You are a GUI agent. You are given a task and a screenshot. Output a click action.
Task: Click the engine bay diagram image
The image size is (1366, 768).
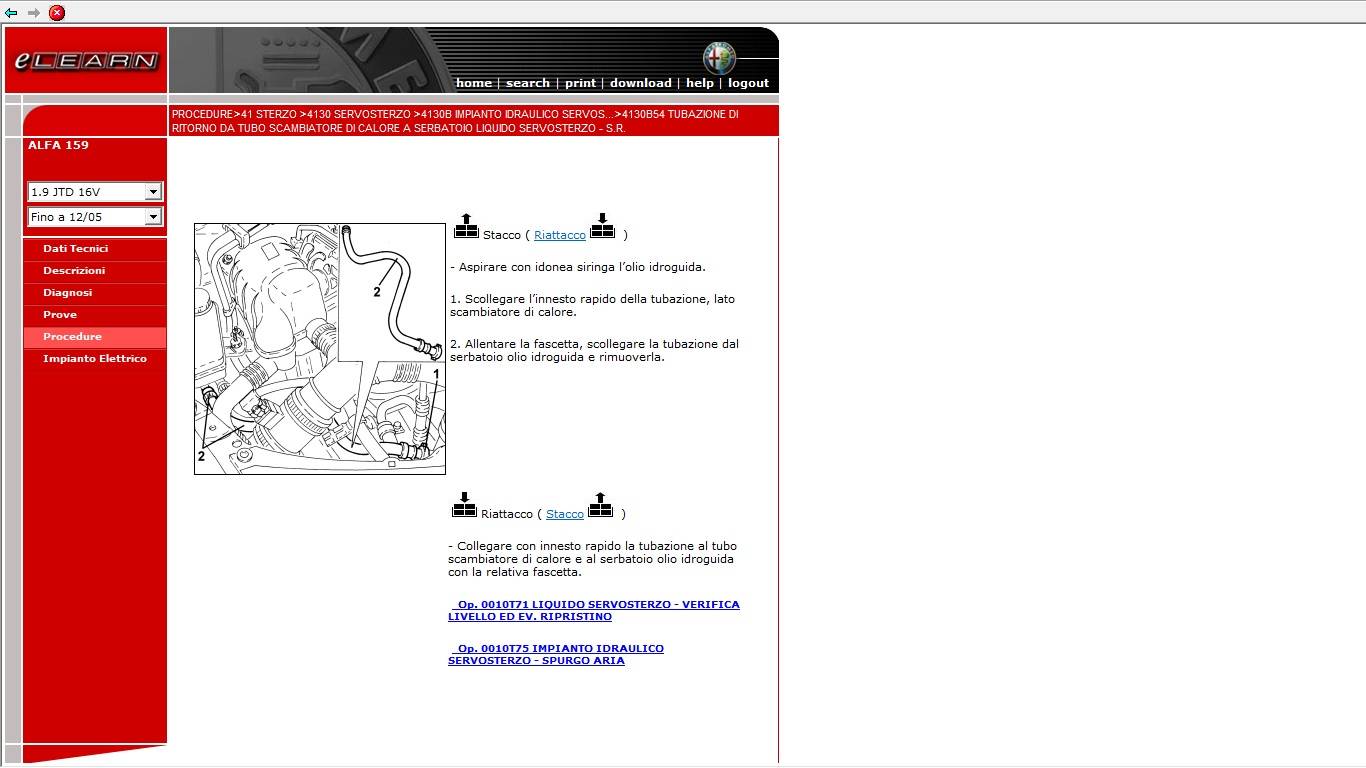pyautogui.click(x=319, y=348)
